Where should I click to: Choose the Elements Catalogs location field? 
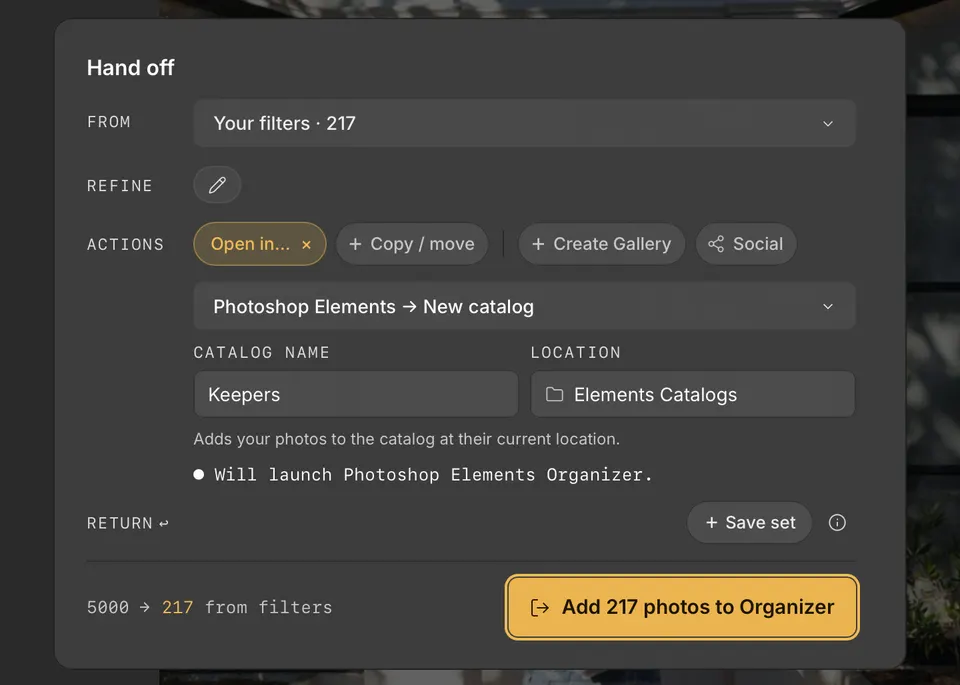(x=692, y=394)
